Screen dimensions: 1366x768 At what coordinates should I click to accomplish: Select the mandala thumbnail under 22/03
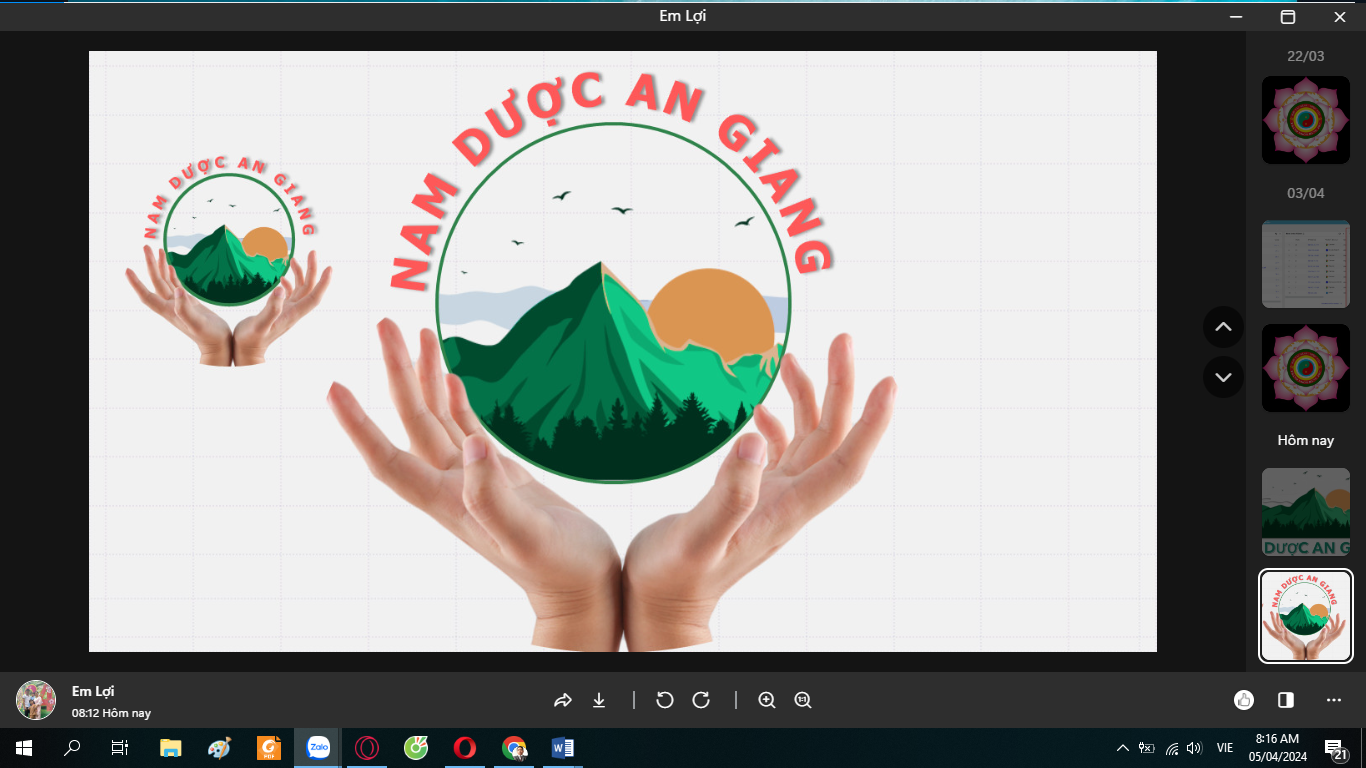click(1305, 120)
